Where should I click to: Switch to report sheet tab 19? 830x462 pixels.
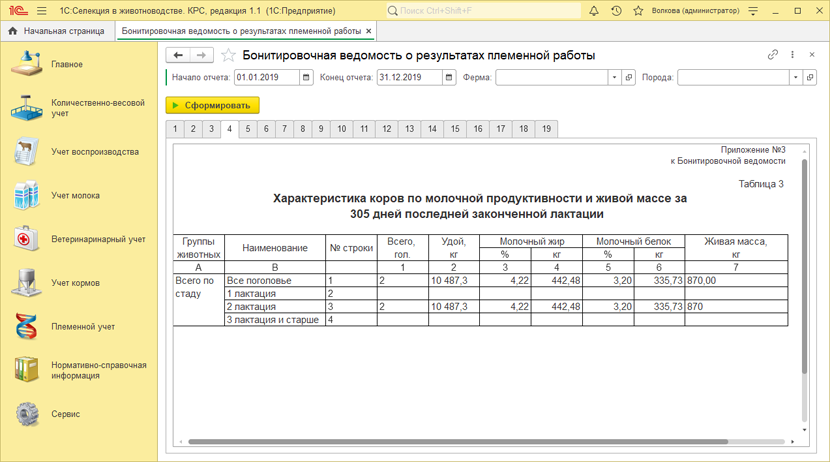[x=546, y=129]
